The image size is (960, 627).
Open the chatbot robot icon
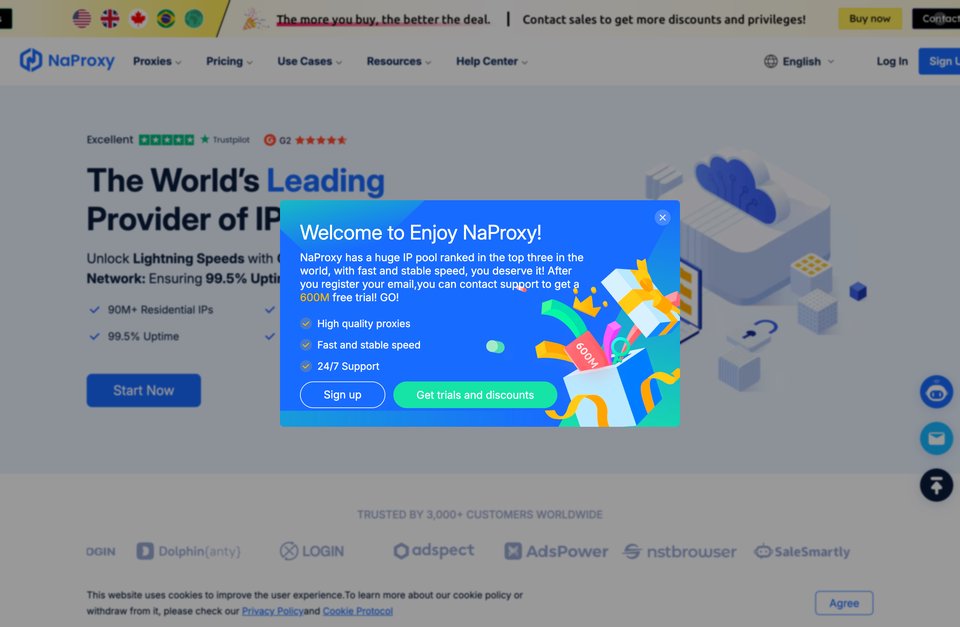[936, 392]
